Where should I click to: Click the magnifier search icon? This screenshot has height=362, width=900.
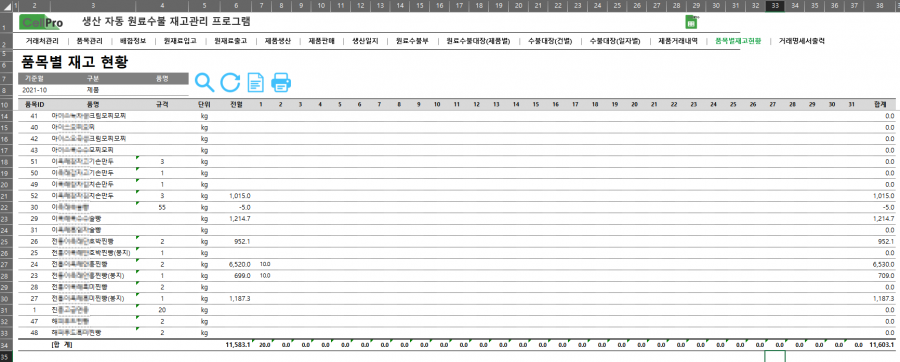[x=204, y=83]
